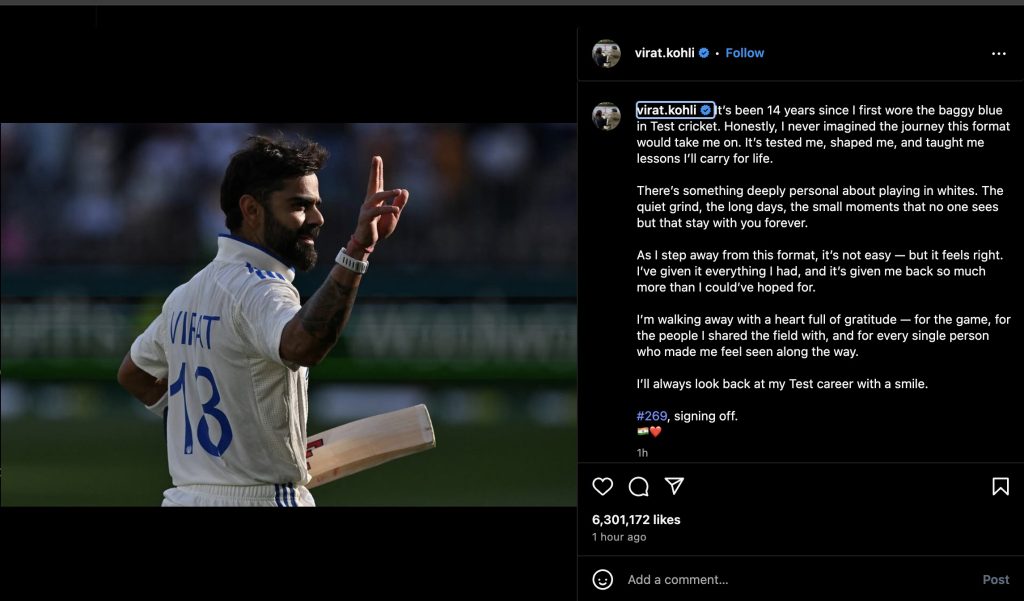Open virat.kohli username in header
The image size is (1024, 601).
pyautogui.click(x=664, y=53)
